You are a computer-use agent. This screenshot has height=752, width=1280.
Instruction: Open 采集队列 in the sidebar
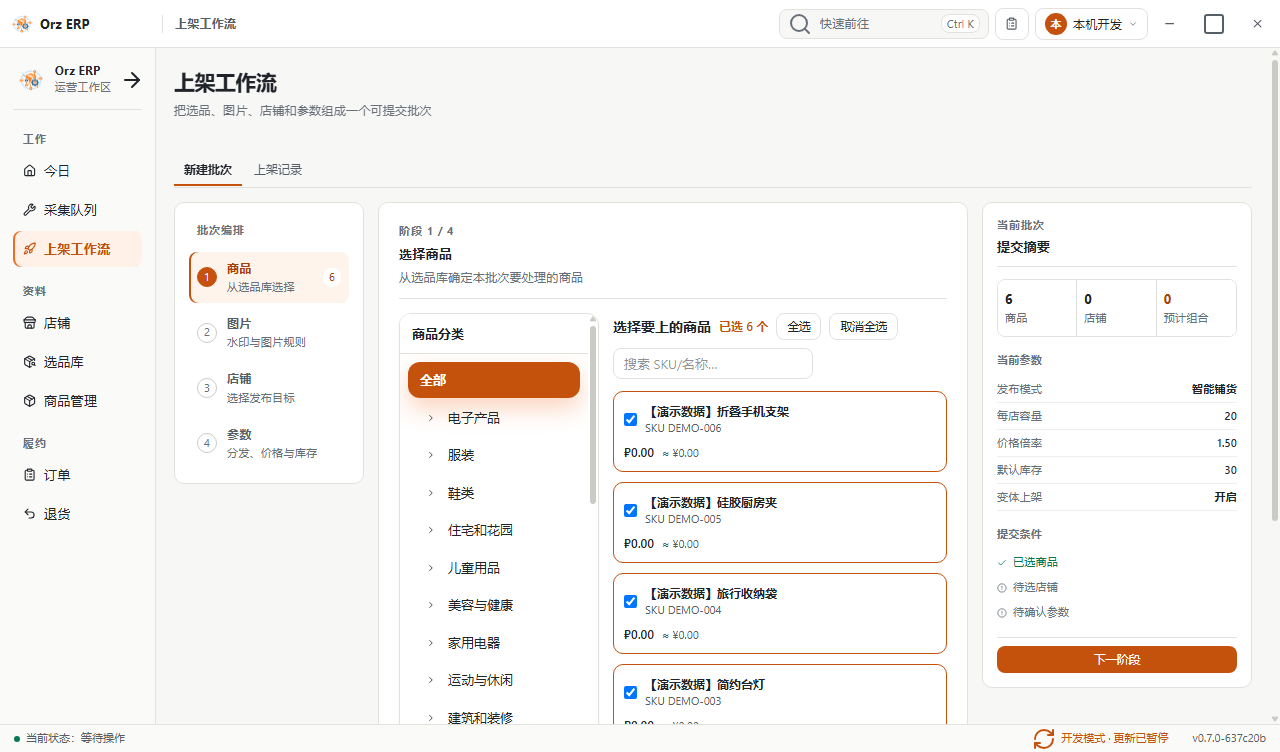[x=78, y=210]
